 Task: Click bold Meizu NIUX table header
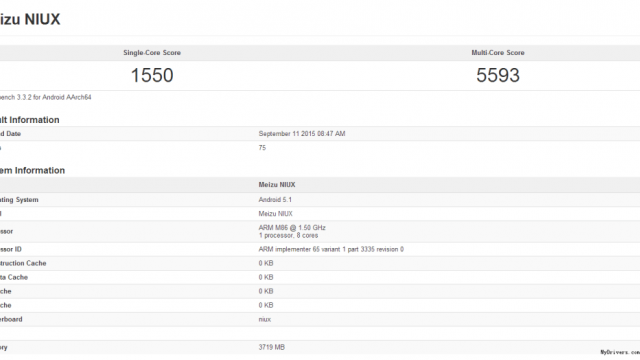pos(277,184)
